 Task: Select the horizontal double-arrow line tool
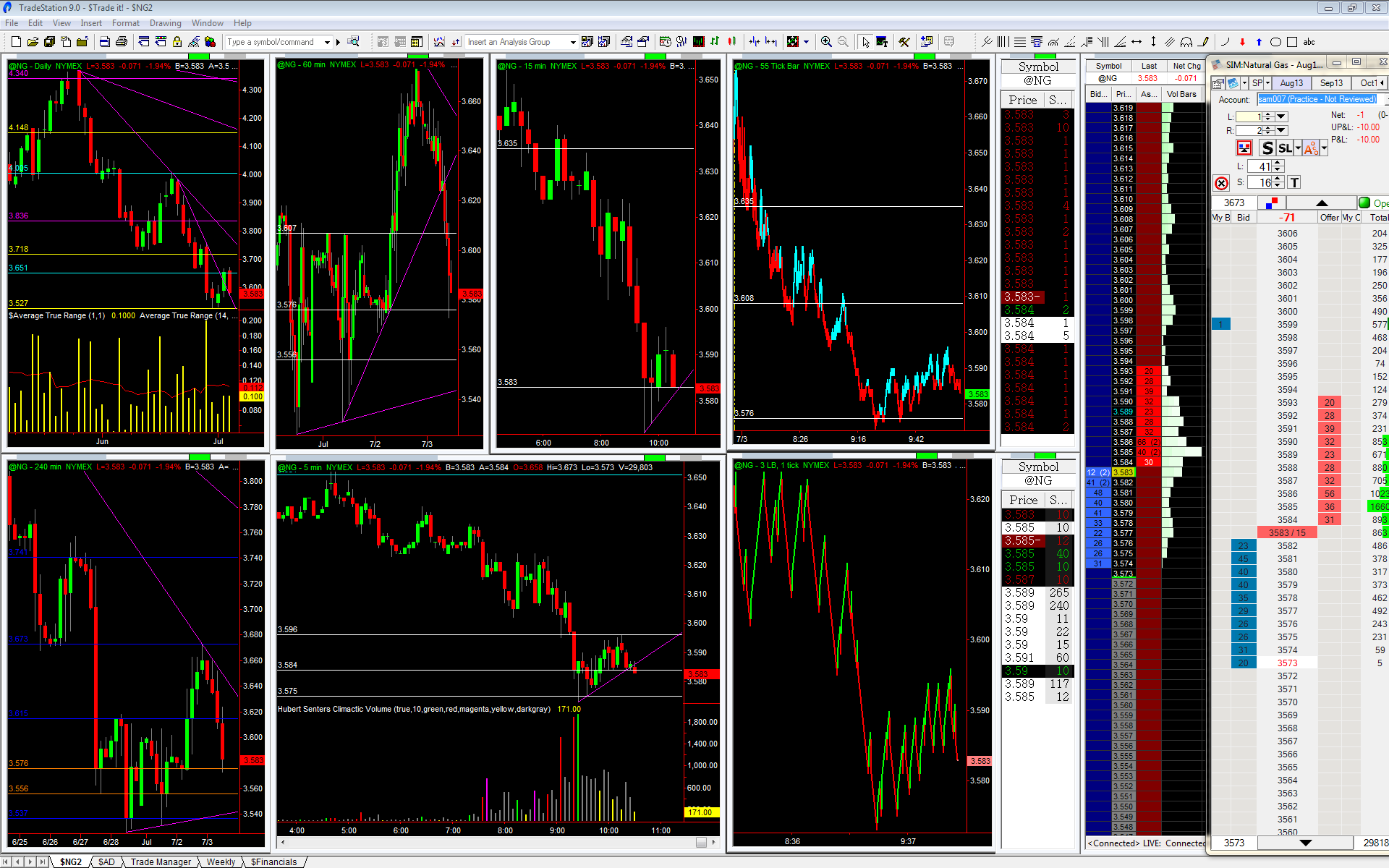[1137, 42]
